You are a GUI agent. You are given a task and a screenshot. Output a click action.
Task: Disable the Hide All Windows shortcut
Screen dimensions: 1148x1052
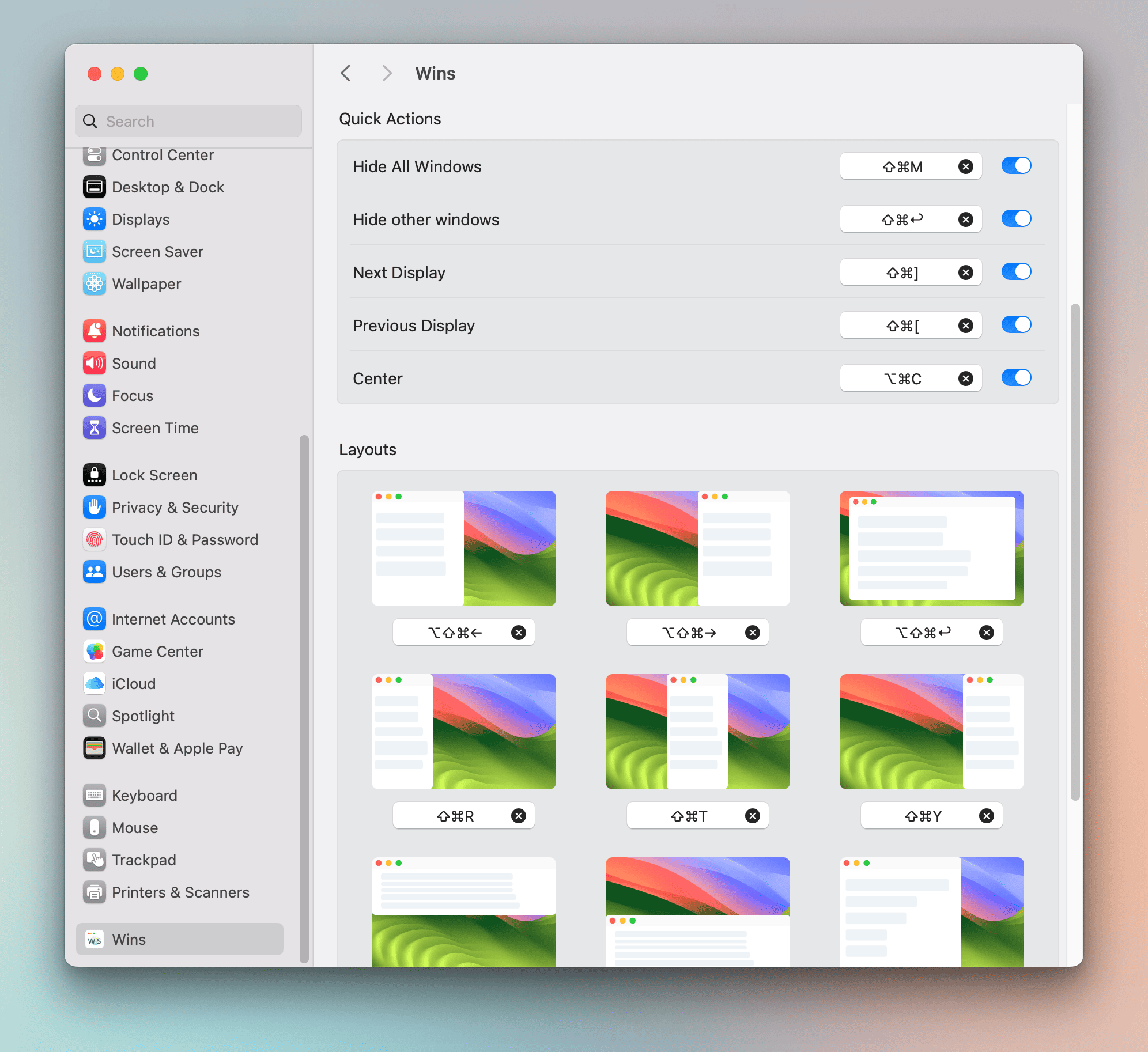(x=1016, y=166)
